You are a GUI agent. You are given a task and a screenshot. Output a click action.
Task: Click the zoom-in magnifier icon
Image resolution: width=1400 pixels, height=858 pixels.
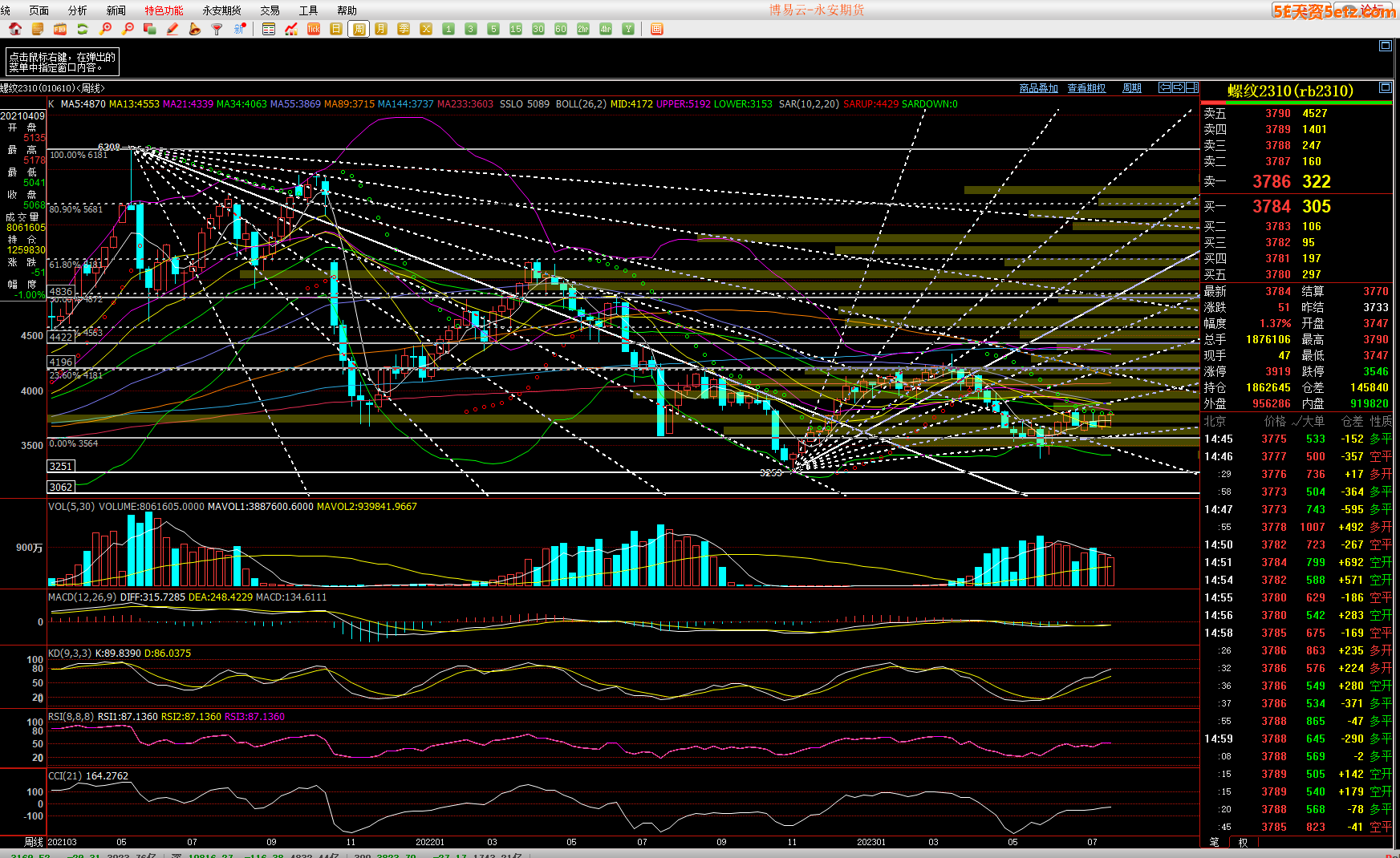[x=105, y=29]
